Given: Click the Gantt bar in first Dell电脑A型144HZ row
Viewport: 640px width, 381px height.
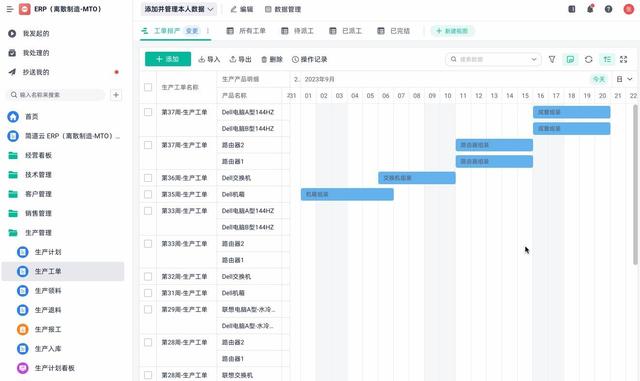Looking at the screenshot, I should coord(572,112).
